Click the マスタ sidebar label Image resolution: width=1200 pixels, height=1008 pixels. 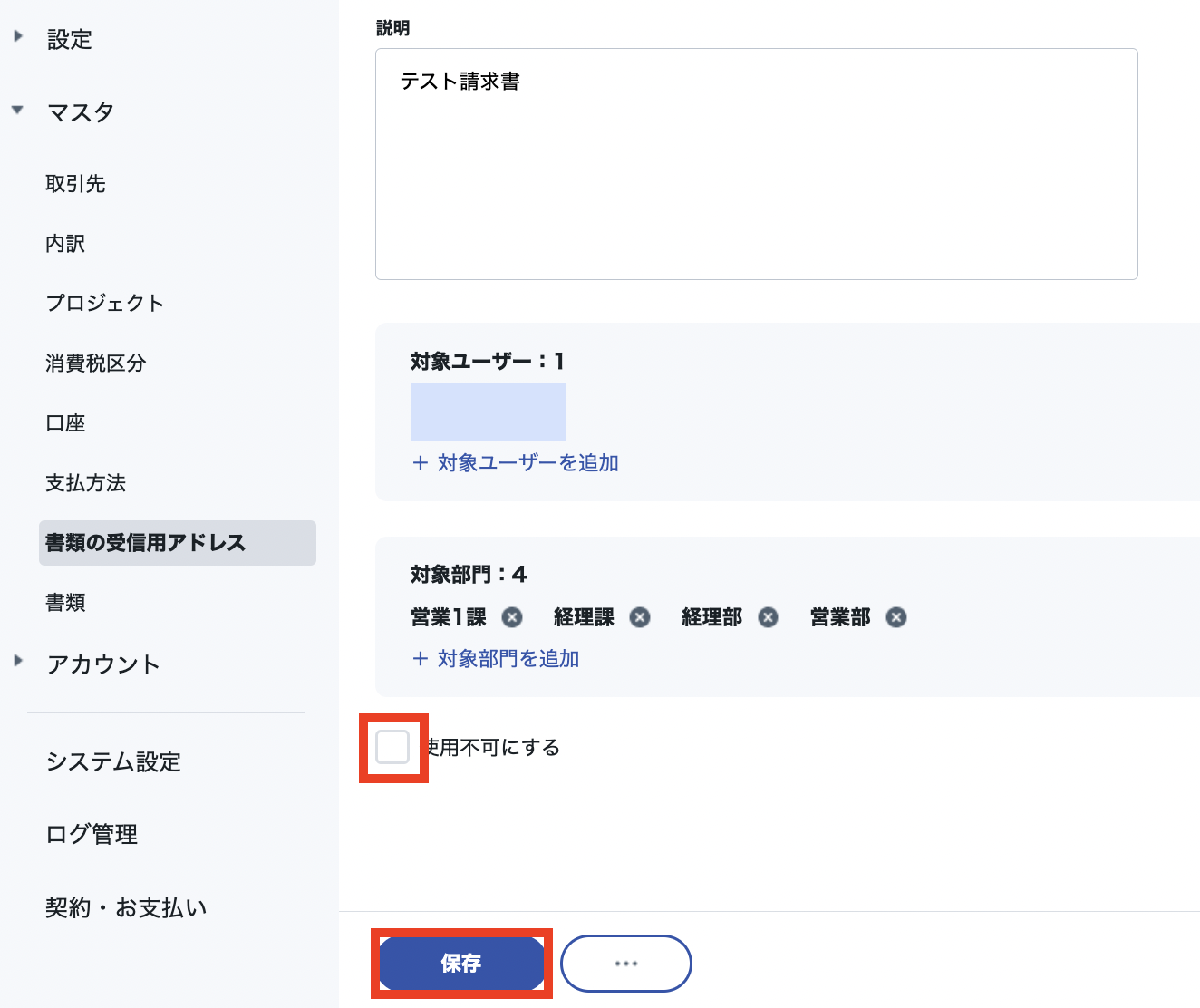click(81, 112)
